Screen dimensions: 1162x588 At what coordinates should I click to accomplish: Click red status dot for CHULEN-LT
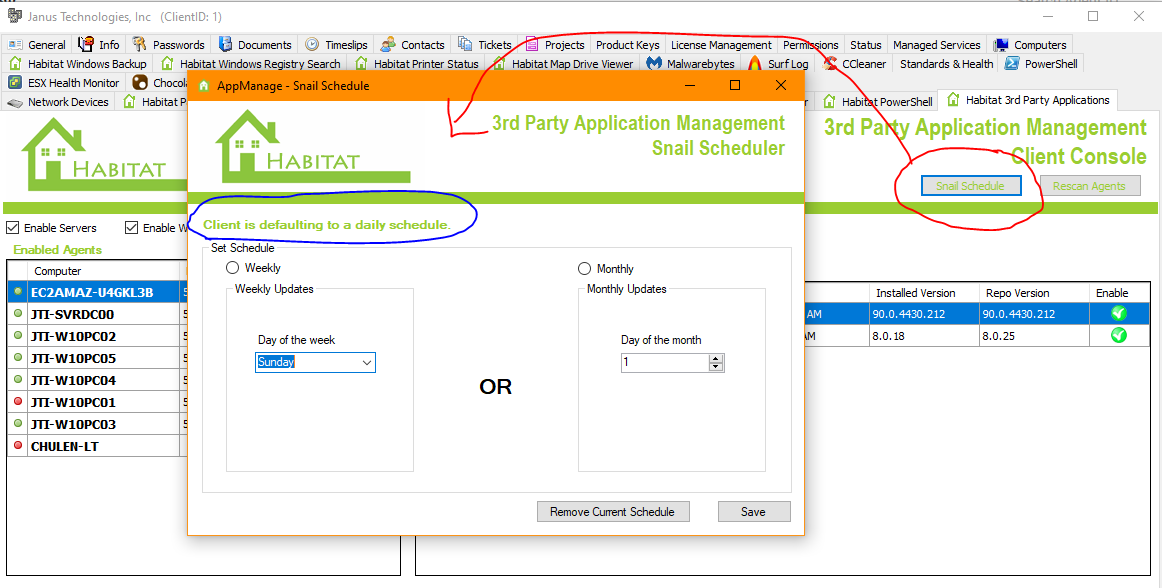[18, 446]
